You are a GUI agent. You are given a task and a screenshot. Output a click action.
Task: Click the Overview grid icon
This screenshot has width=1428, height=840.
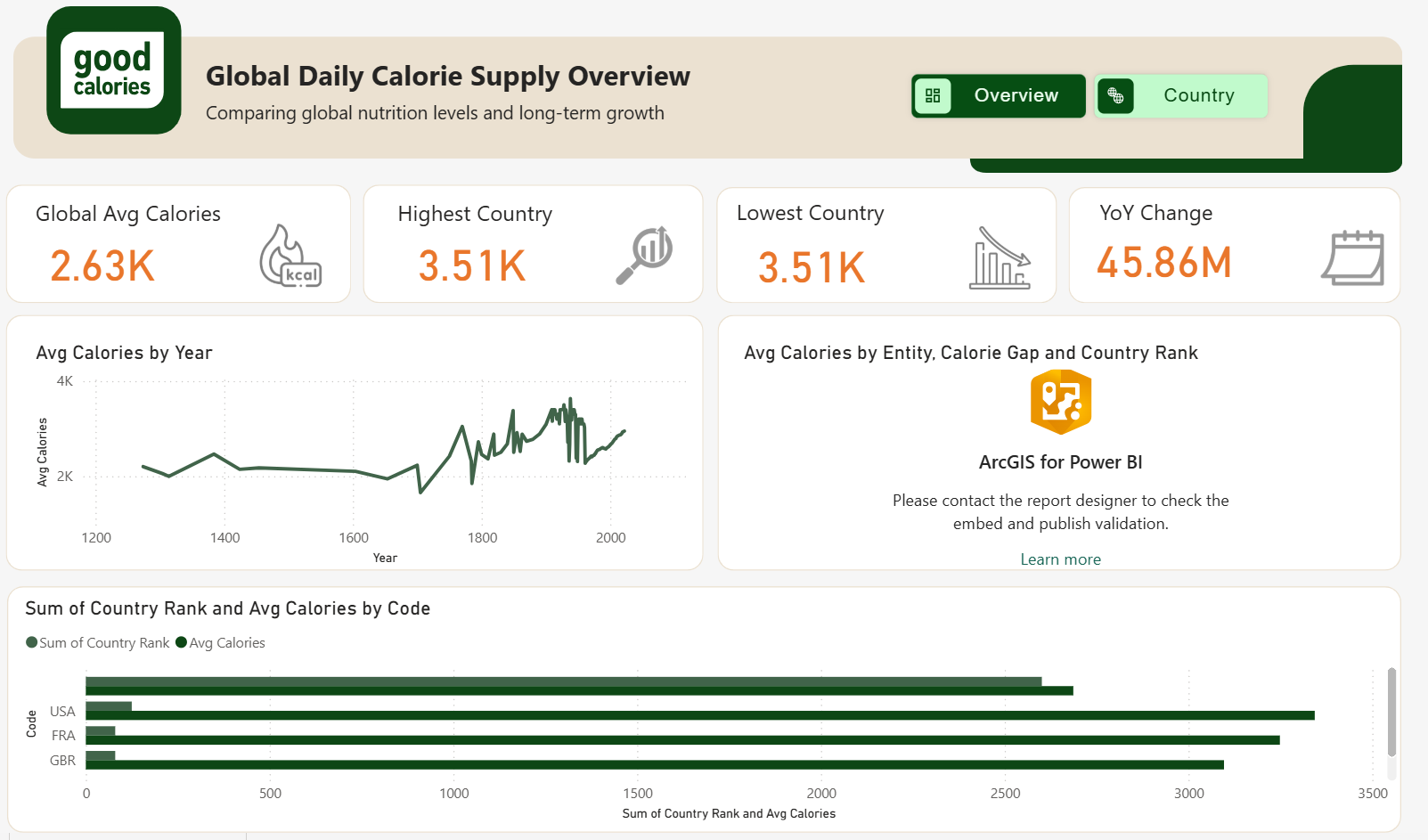(x=933, y=95)
